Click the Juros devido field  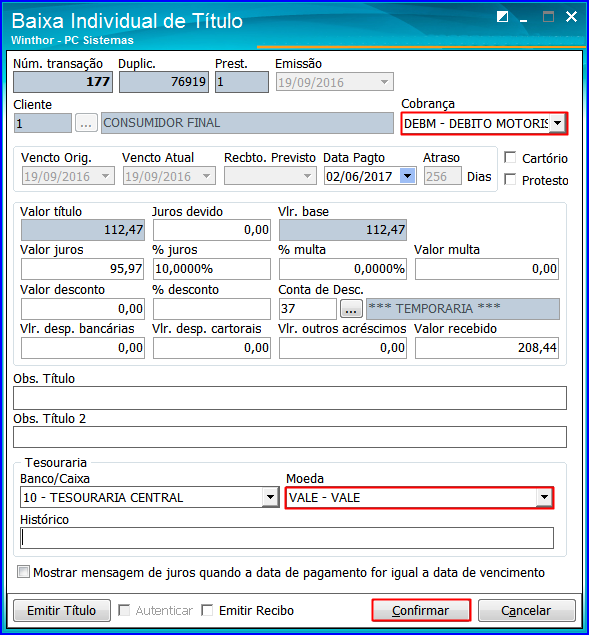tap(211, 230)
